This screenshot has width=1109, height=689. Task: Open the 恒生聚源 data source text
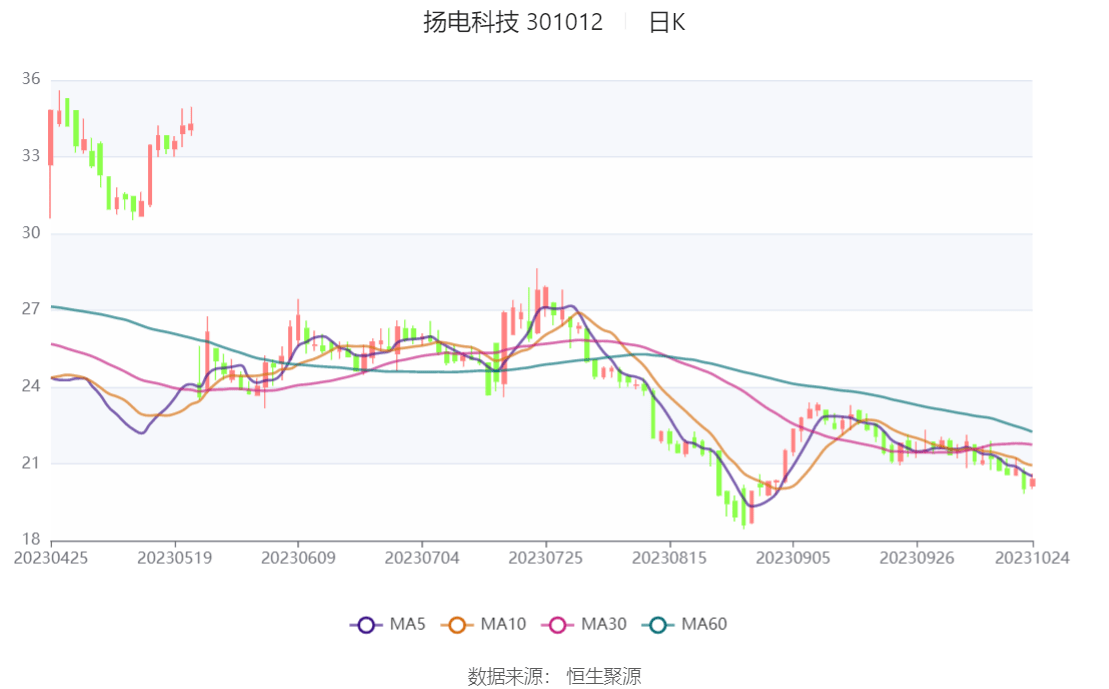pos(604,676)
